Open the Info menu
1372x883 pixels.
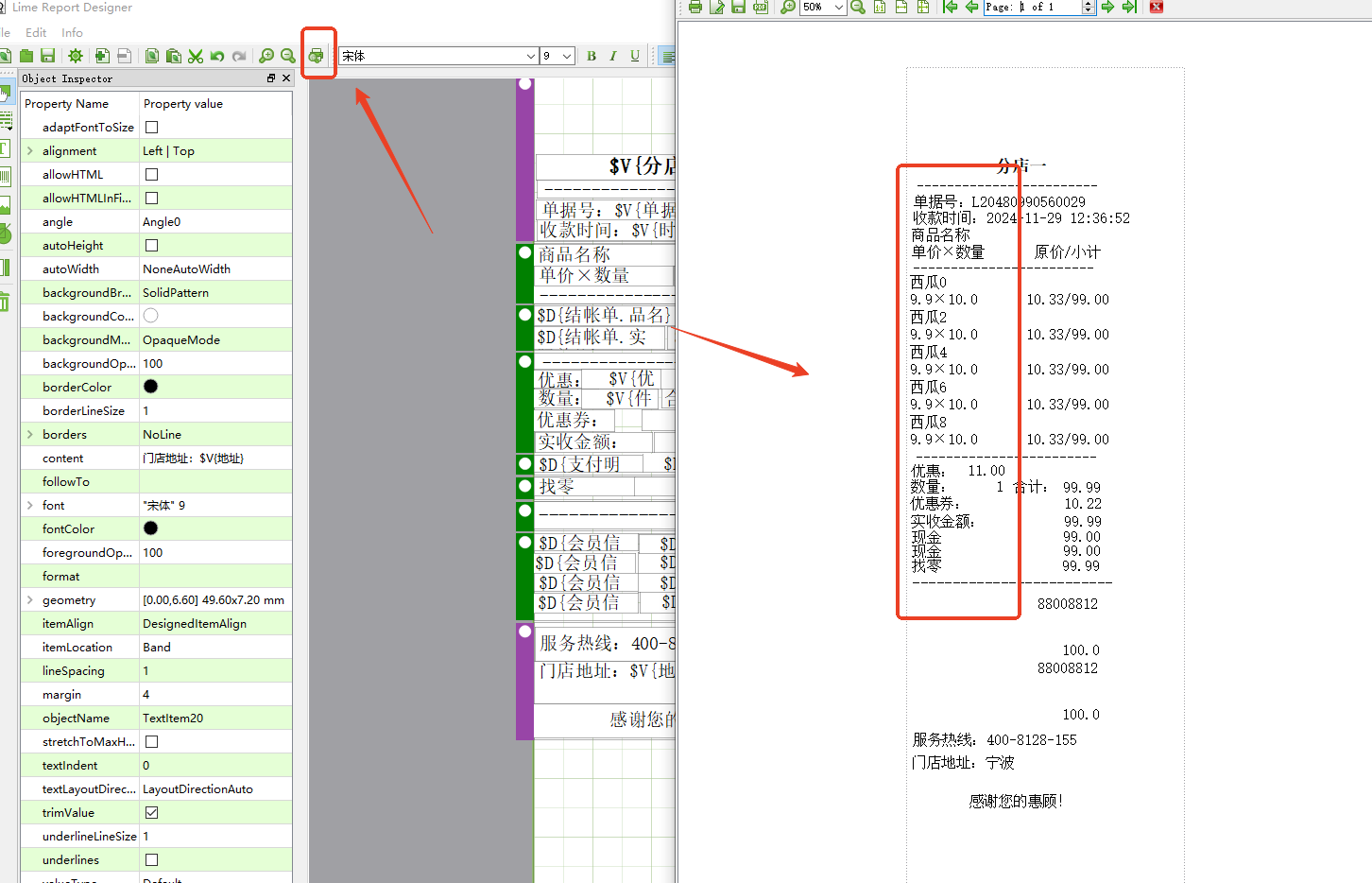pos(72,32)
